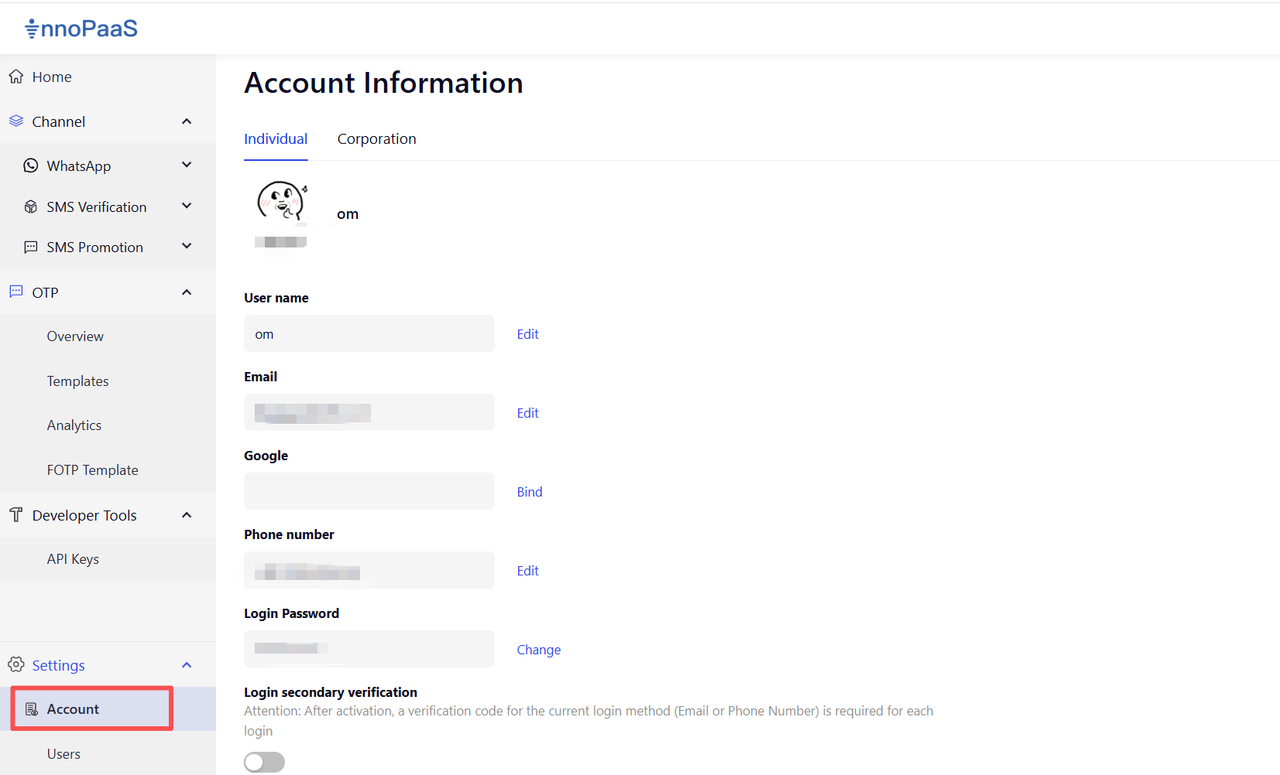This screenshot has width=1280, height=775.
Task: Click the SMS Verification cube icon
Action: point(31,207)
